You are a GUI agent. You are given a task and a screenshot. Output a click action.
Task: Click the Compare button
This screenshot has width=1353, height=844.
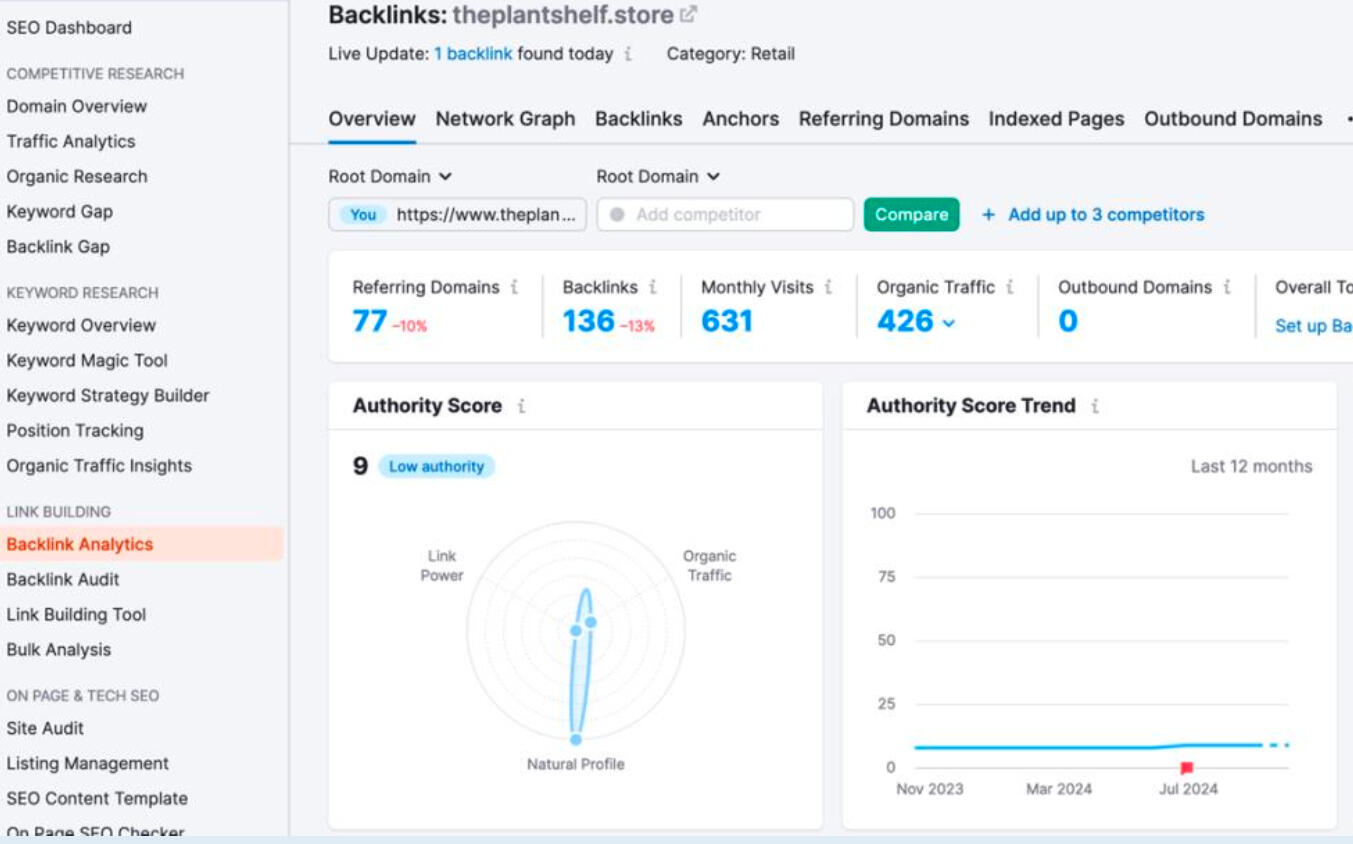(x=911, y=214)
